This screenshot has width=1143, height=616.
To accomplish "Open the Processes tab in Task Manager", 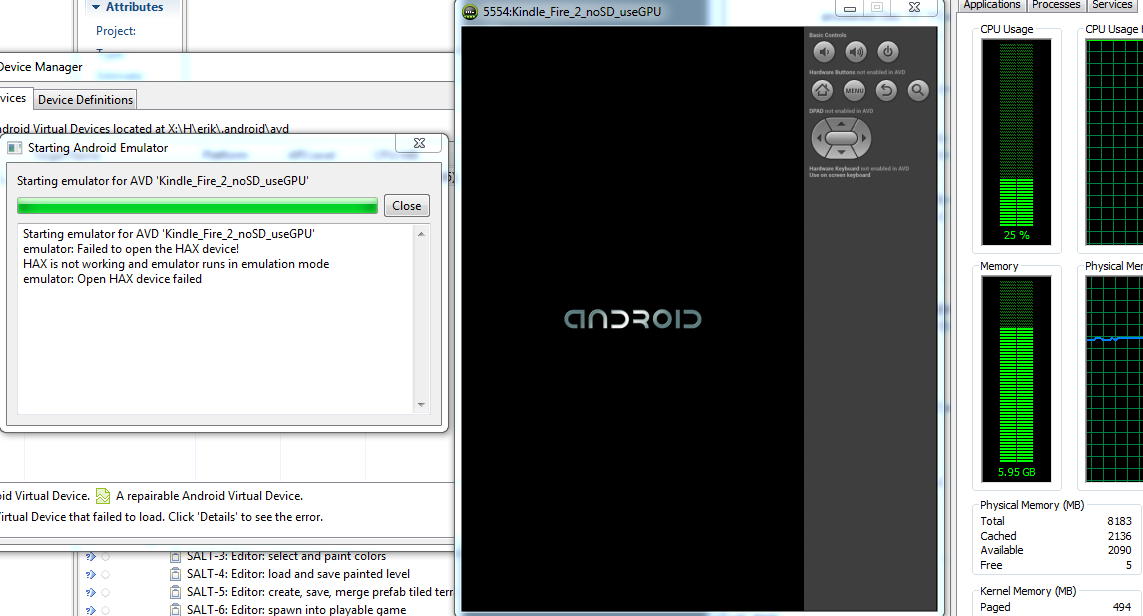I will [x=1056, y=5].
